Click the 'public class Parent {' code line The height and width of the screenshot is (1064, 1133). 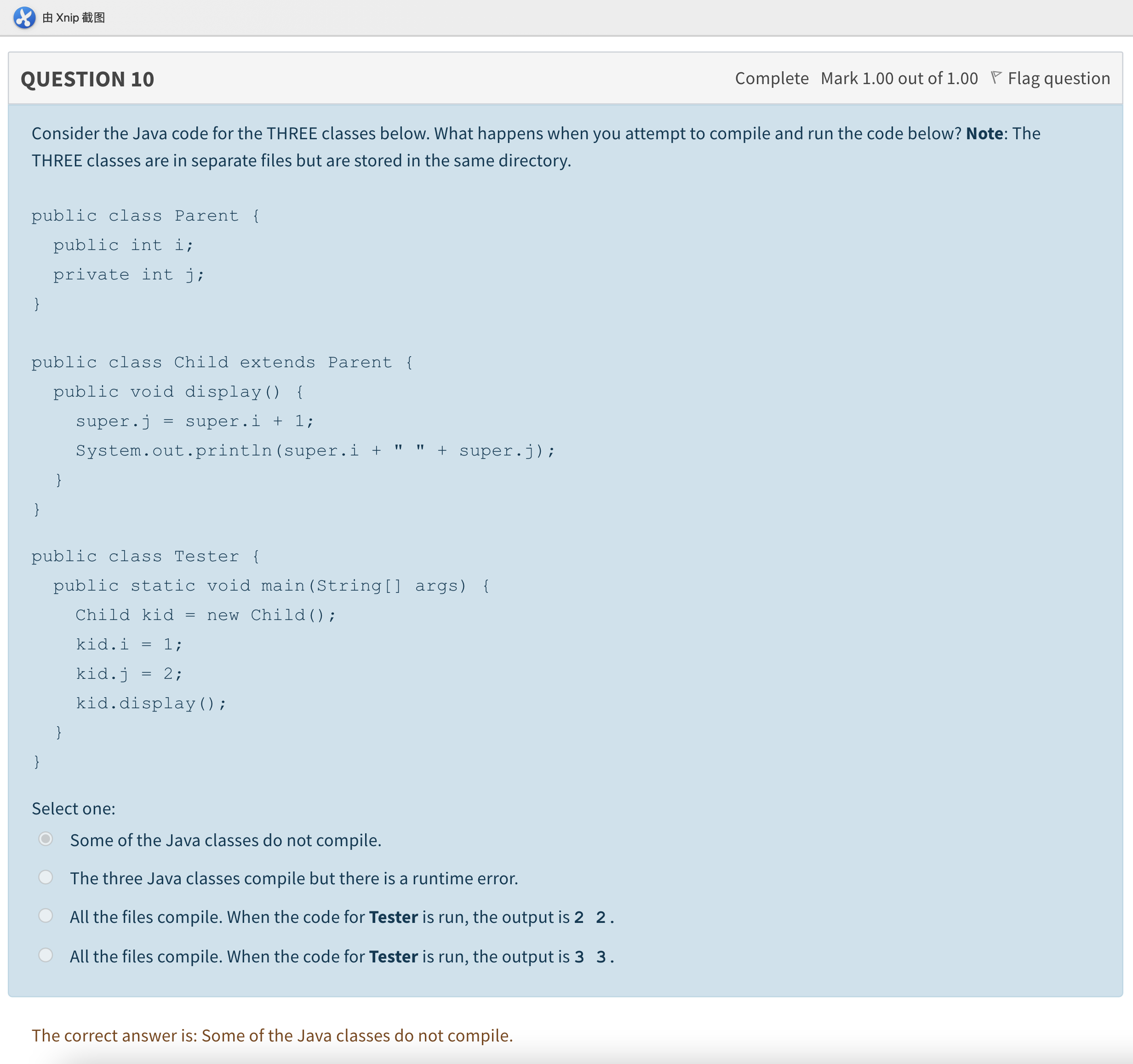click(145, 216)
